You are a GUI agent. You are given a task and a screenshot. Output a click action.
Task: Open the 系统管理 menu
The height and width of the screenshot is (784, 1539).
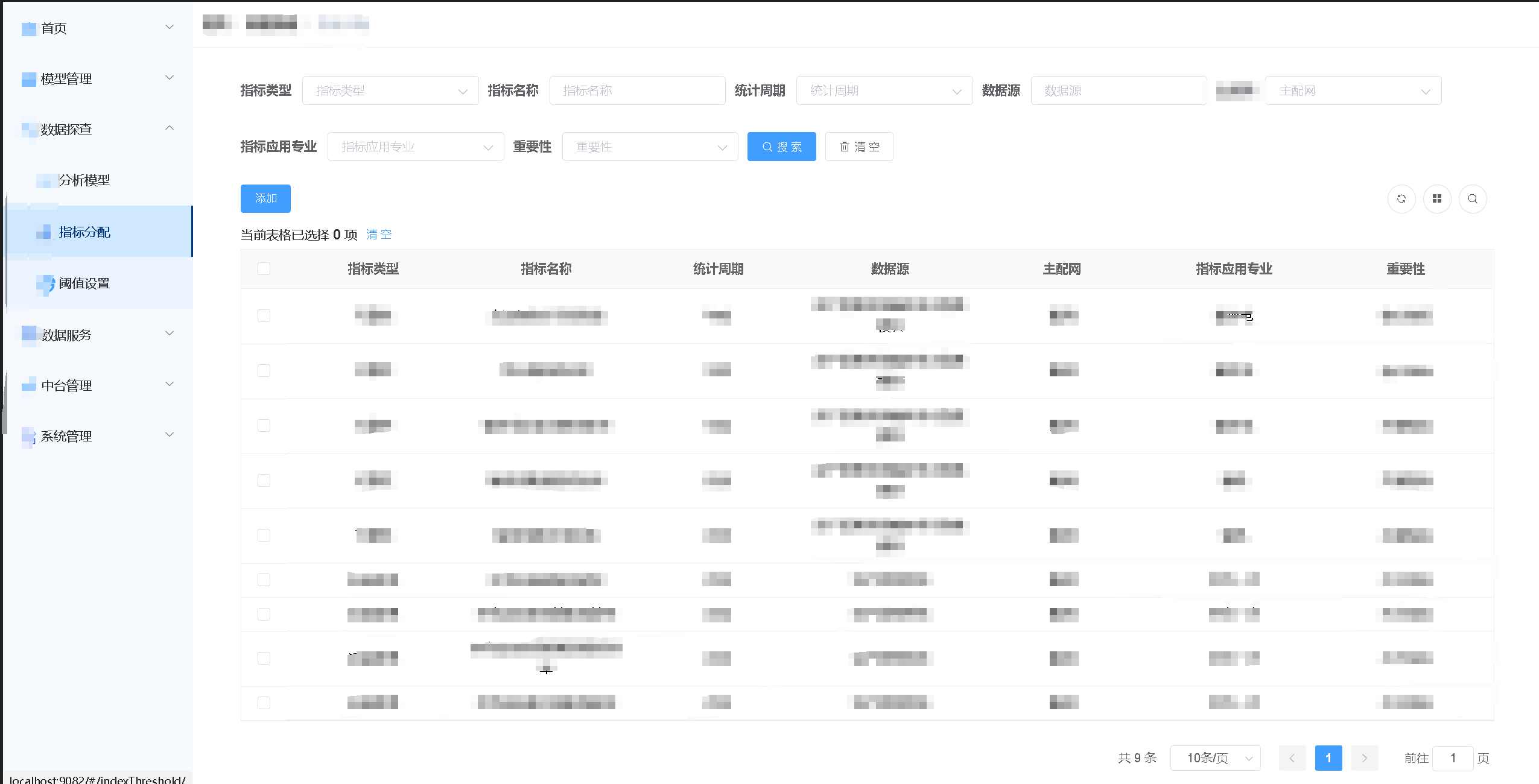point(98,436)
